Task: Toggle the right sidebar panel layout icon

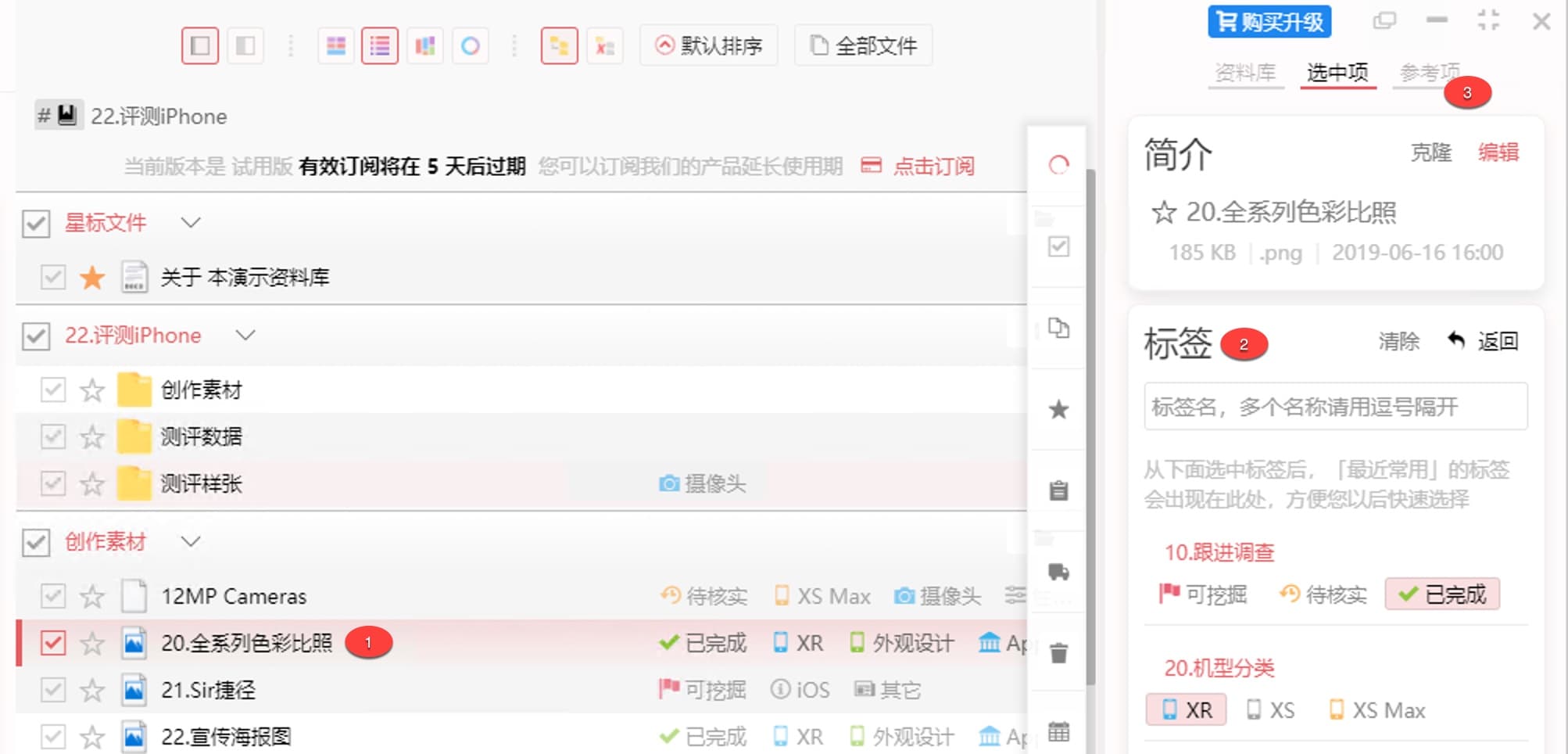Action: click(x=245, y=45)
